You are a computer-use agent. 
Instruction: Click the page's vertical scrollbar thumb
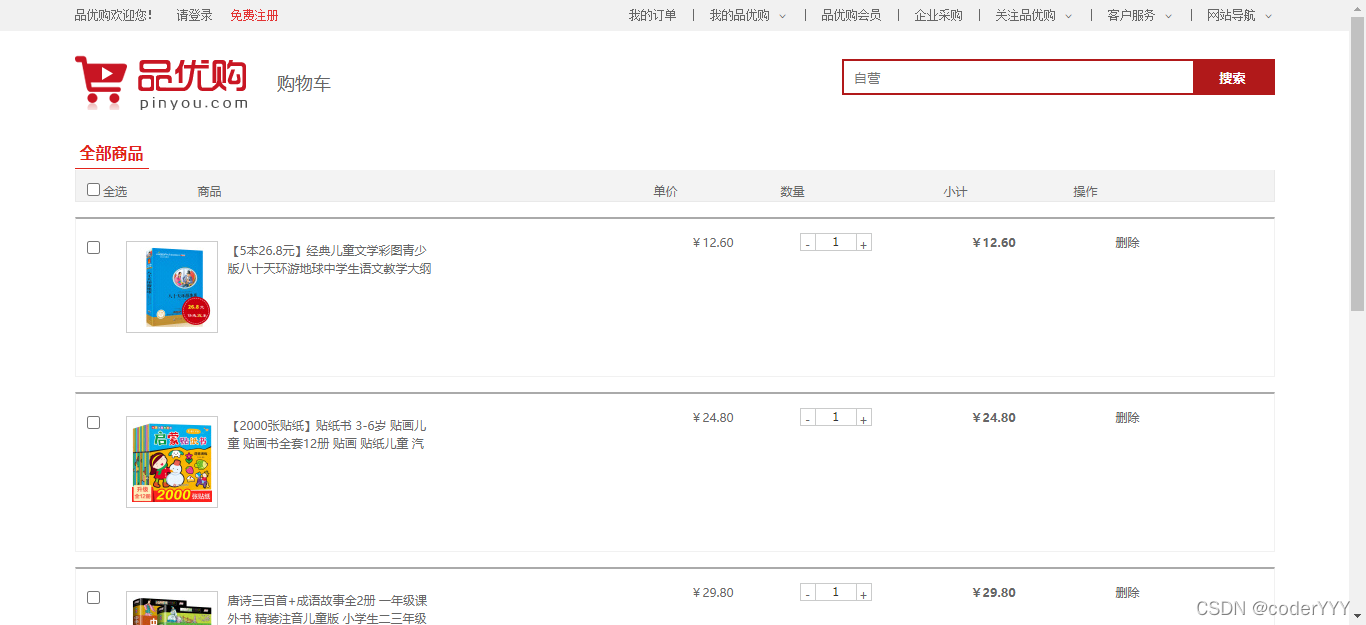(x=1357, y=165)
